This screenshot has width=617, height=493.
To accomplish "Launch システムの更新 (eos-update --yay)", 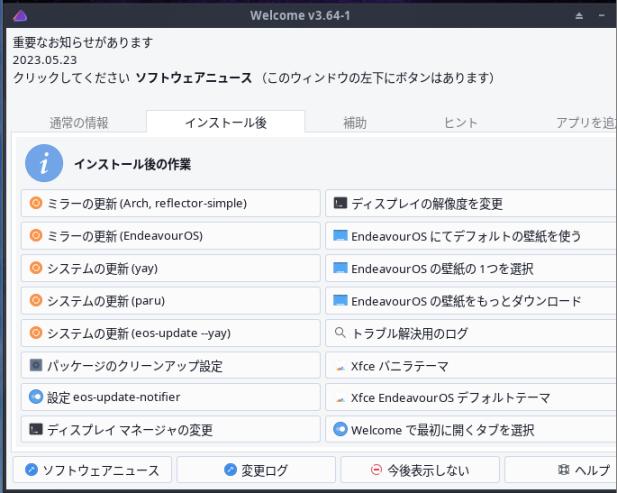I will coord(171,333).
